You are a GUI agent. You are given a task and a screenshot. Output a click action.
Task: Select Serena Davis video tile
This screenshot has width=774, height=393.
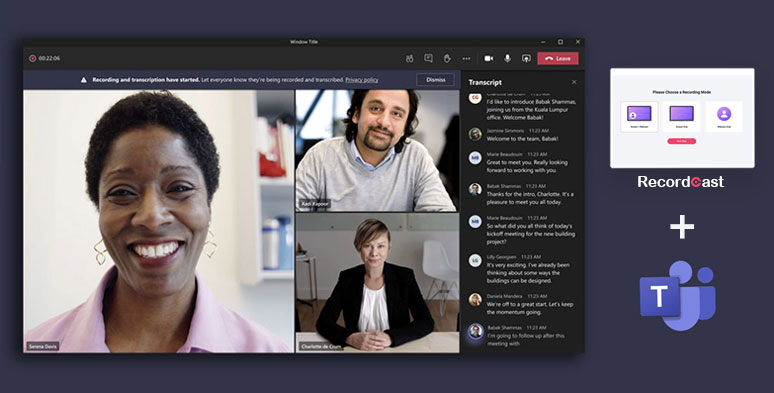[158, 221]
